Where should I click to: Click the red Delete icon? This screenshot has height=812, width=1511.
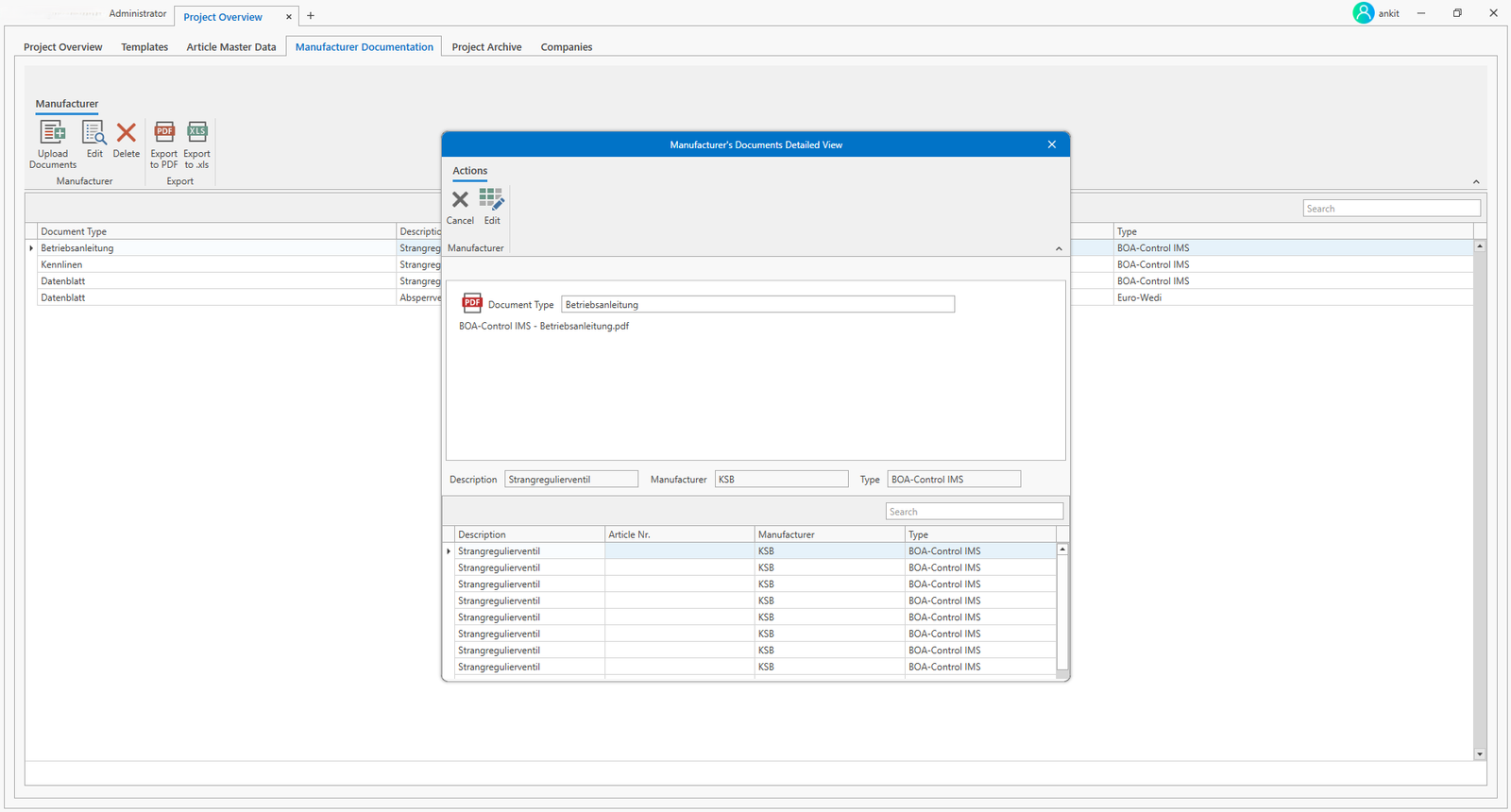(126, 133)
